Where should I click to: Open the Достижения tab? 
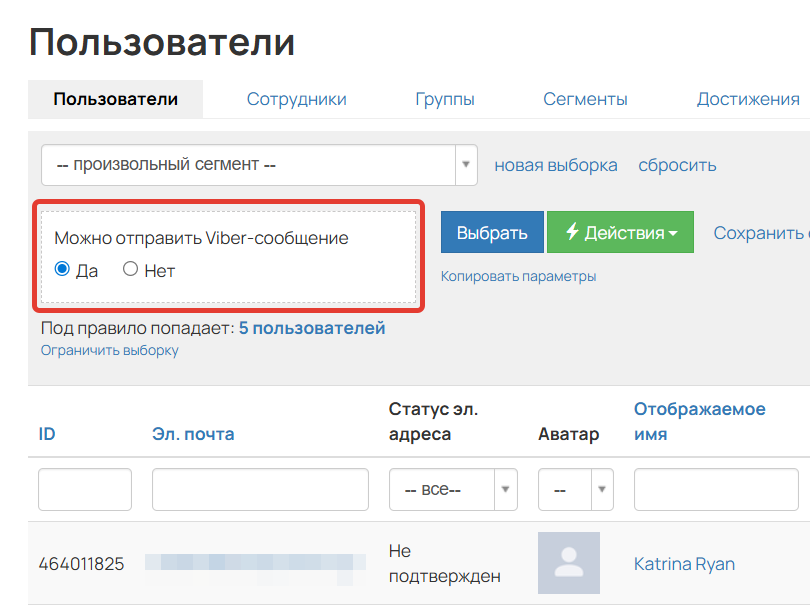[x=748, y=98]
